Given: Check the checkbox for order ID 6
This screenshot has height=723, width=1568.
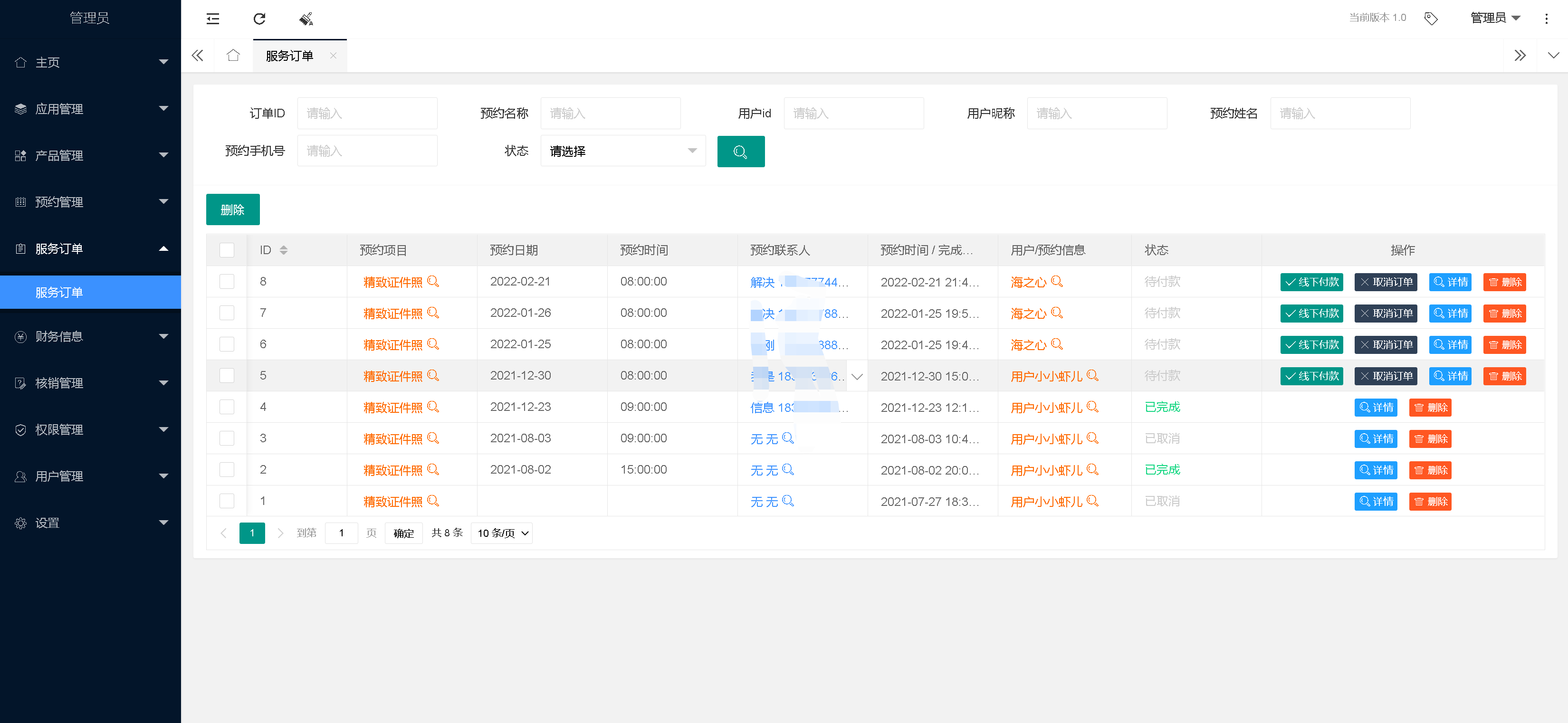Looking at the screenshot, I should click(x=227, y=344).
